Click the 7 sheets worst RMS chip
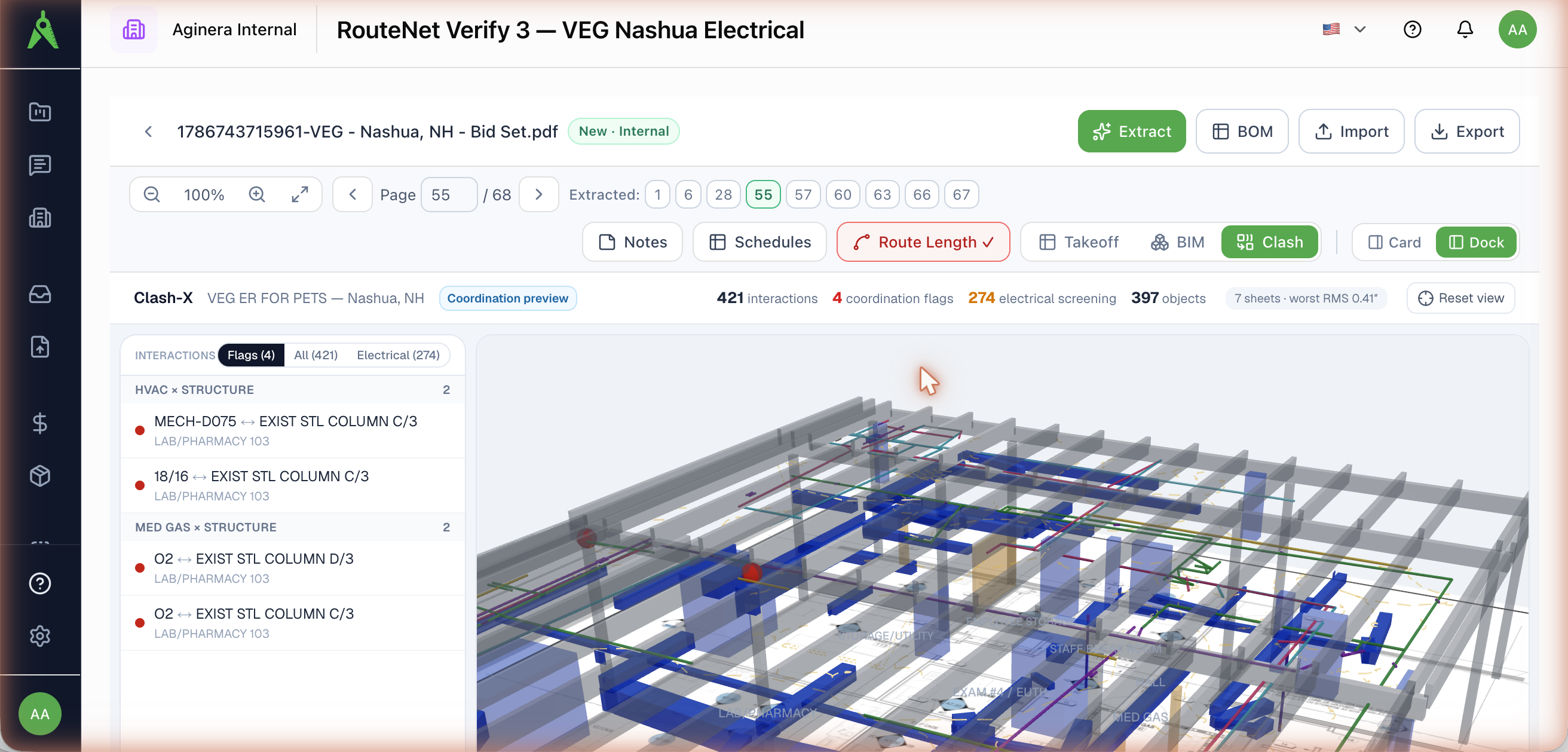The image size is (1568, 752). pos(1306,298)
